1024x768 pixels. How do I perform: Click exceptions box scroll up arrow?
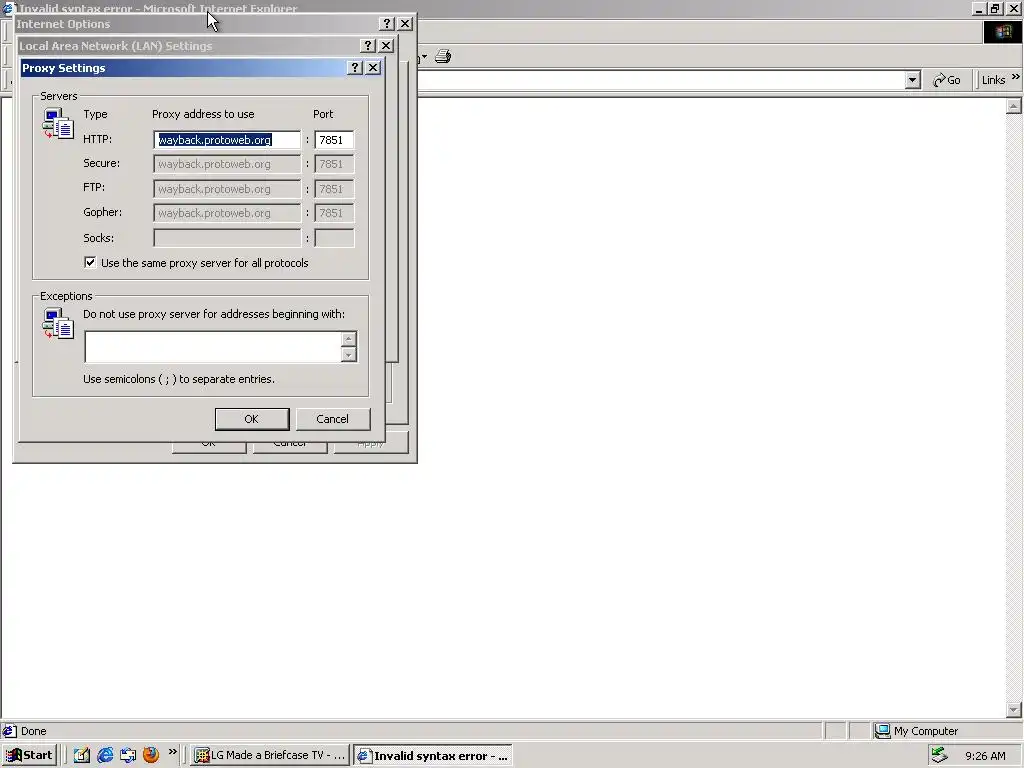349,339
